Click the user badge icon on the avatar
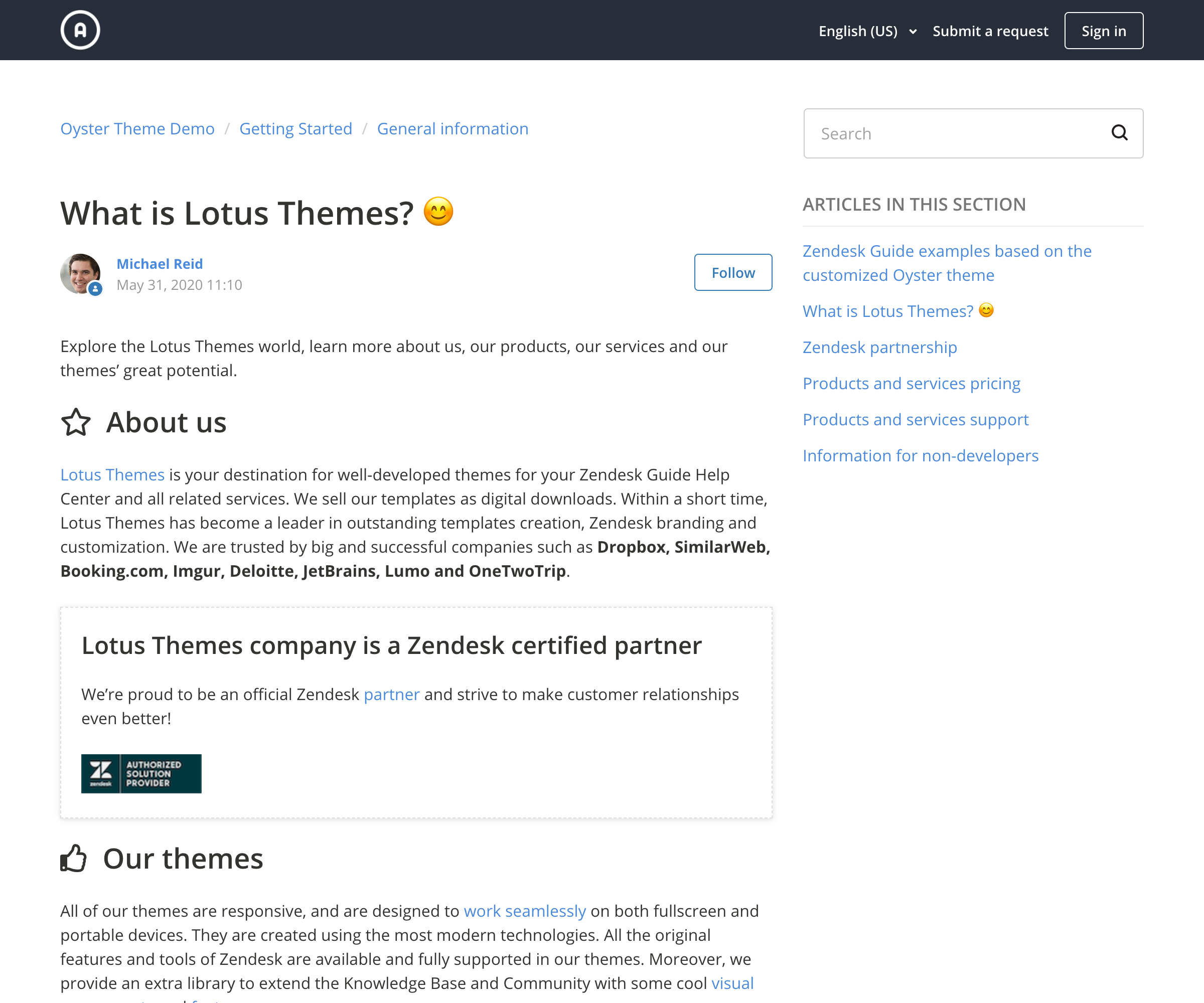 [x=95, y=289]
